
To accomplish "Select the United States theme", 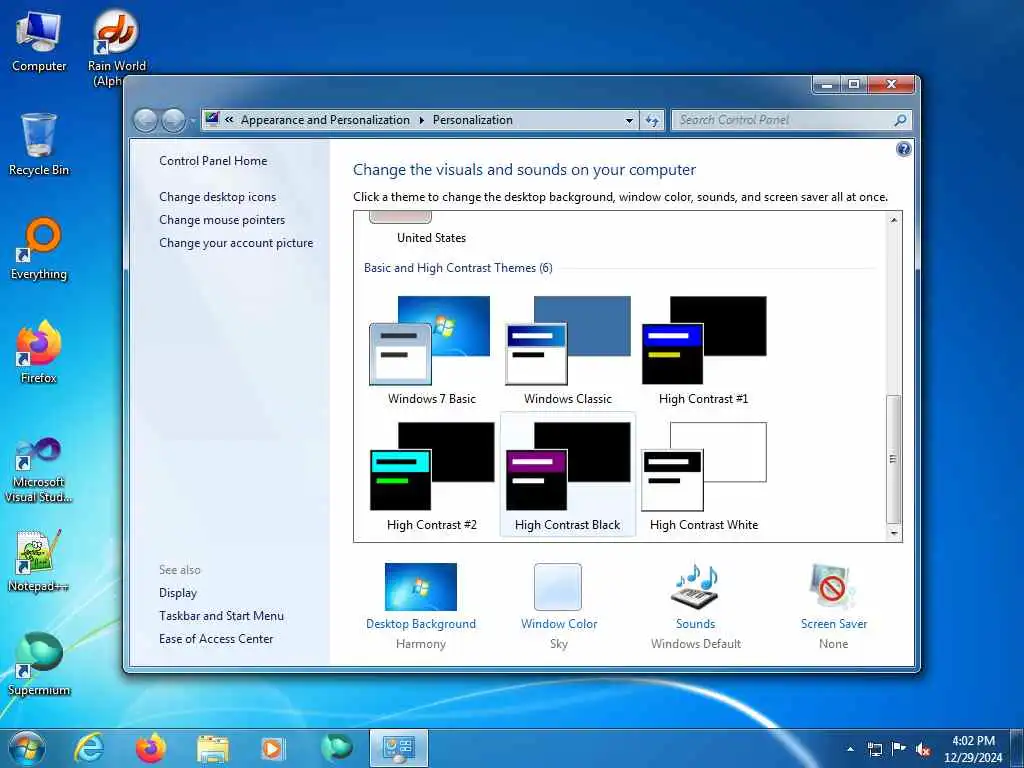I will click(431, 229).
